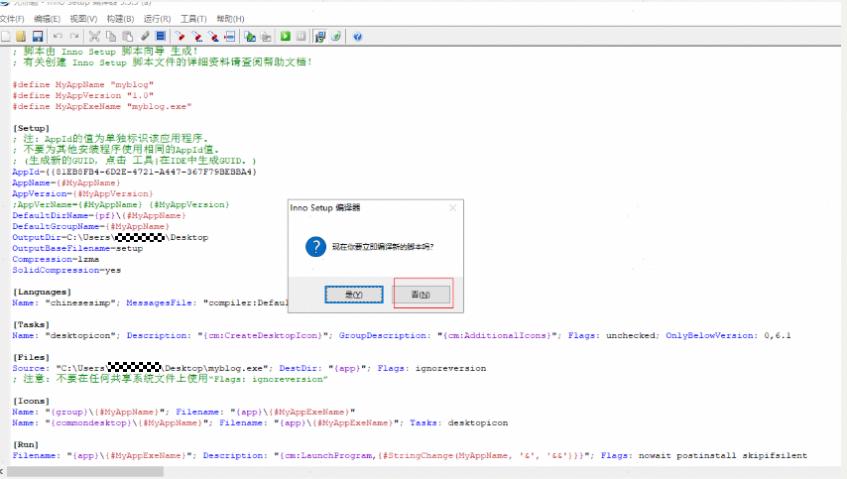Click the third flashlight search icon
Image resolution: width=847 pixels, height=479 pixels.
tap(213, 37)
